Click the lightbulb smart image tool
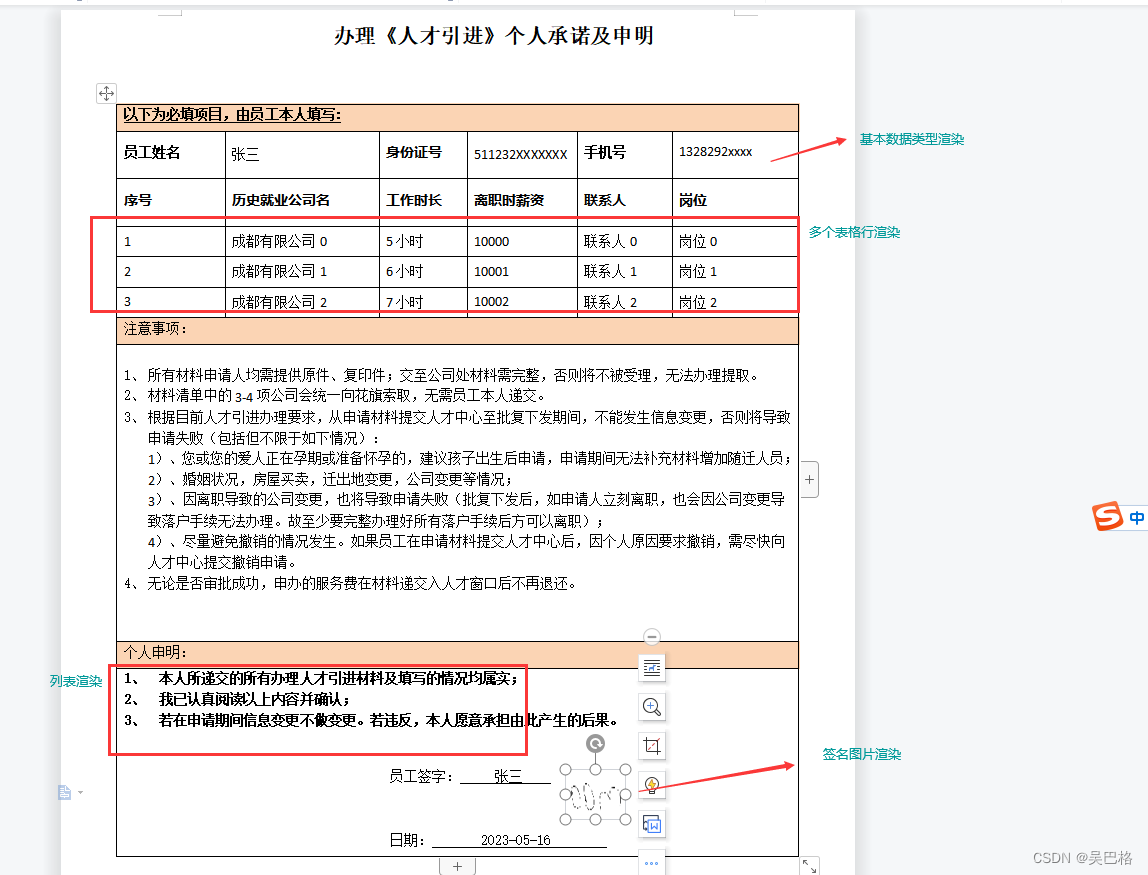 click(651, 785)
